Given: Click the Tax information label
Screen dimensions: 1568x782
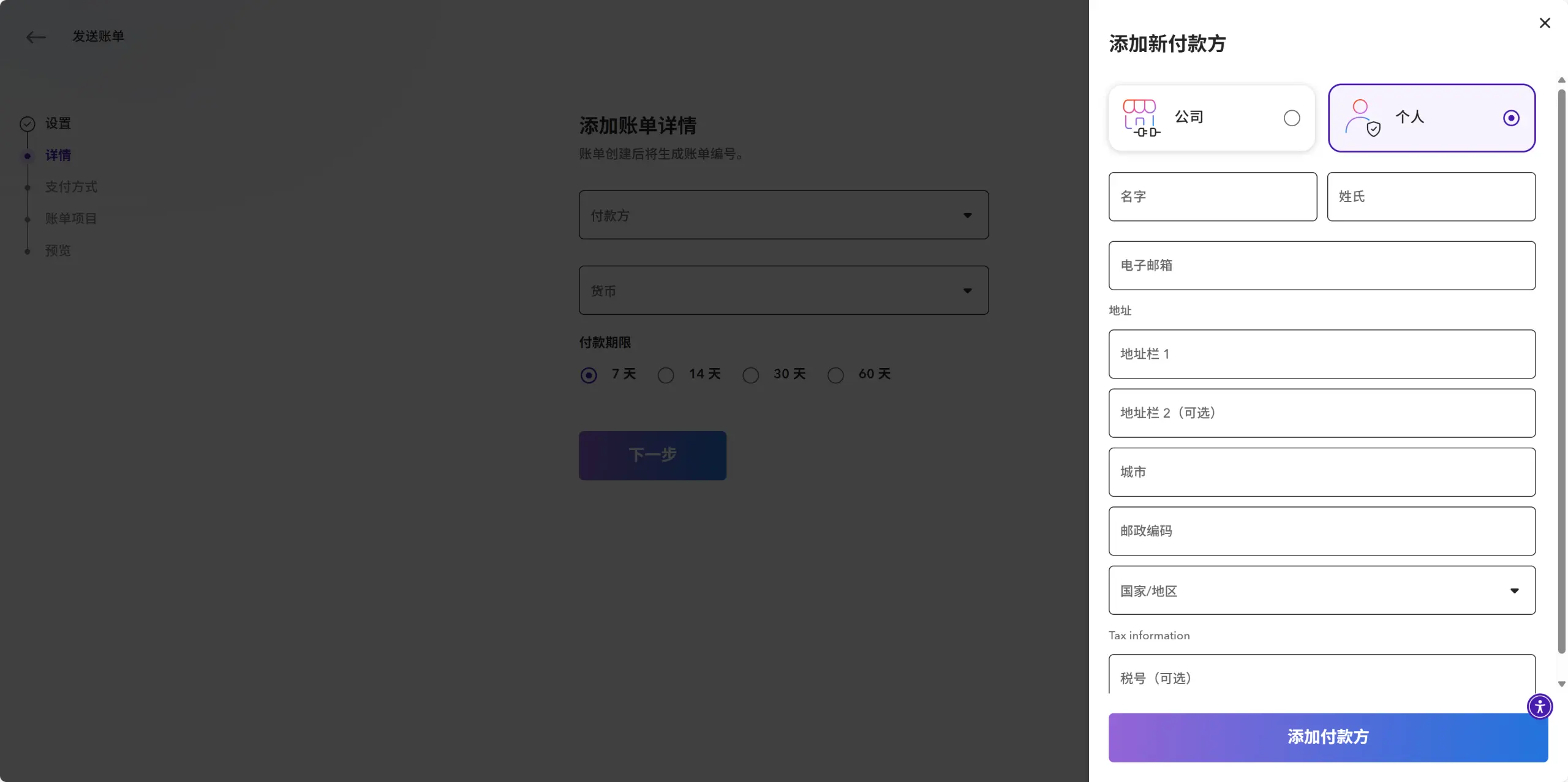Looking at the screenshot, I should coord(1149,636).
